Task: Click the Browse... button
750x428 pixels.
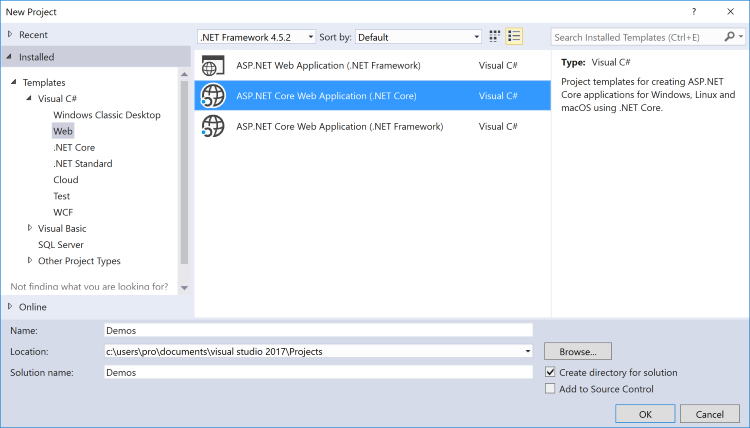Action: pyautogui.click(x=577, y=352)
